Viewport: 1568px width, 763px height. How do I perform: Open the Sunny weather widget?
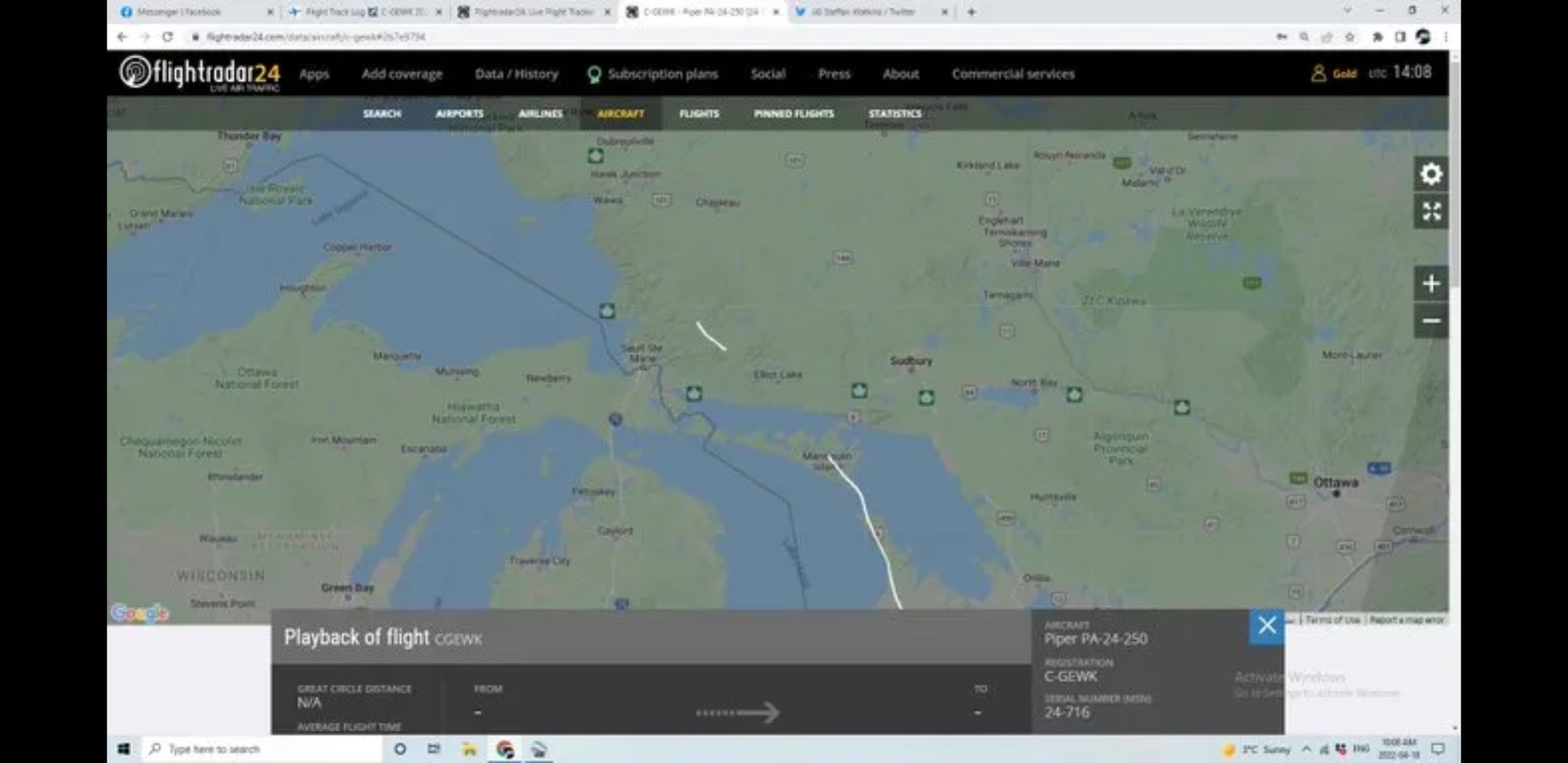1257,749
